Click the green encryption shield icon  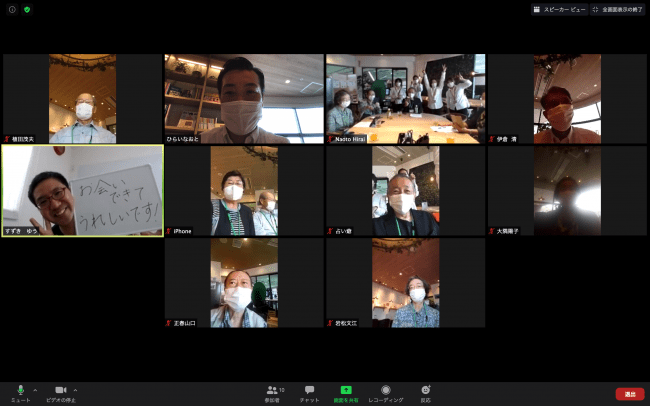click(x=27, y=10)
